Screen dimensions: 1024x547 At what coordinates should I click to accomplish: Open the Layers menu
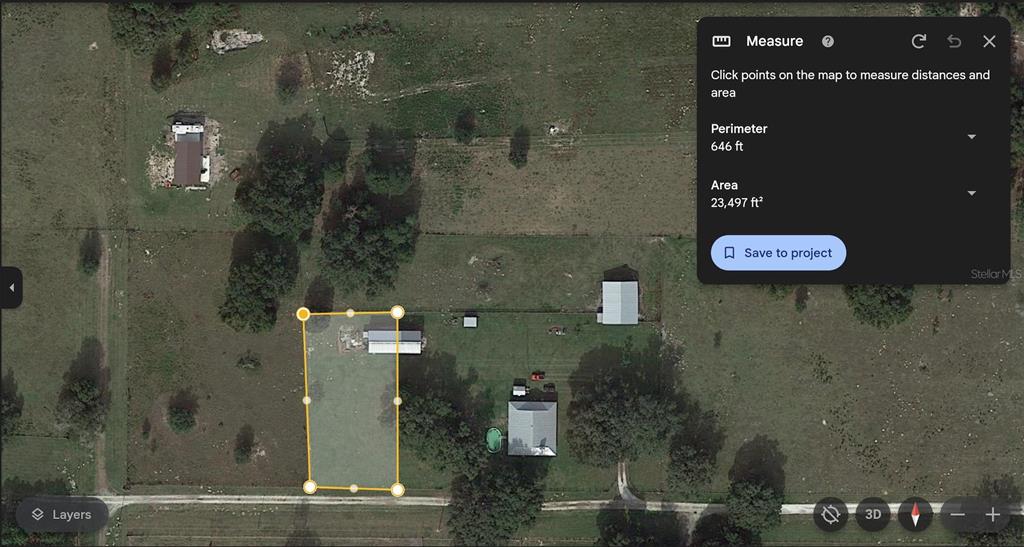tap(62, 514)
